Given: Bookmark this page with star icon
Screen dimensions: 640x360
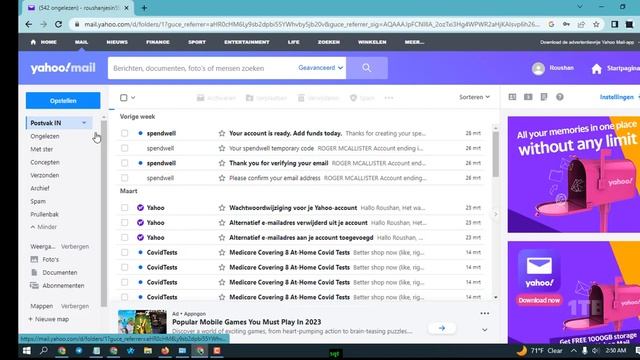Looking at the screenshot, I should pos(596,24).
